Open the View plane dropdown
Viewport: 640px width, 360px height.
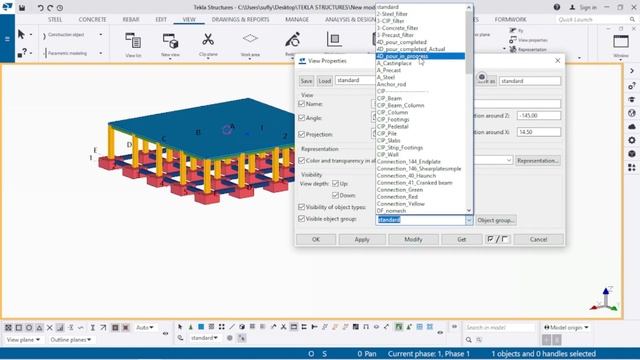(x=23, y=340)
